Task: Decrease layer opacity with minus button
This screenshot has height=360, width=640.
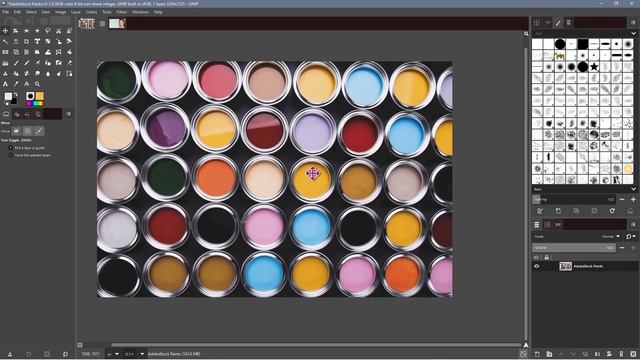Action: click(x=622, y=248)
